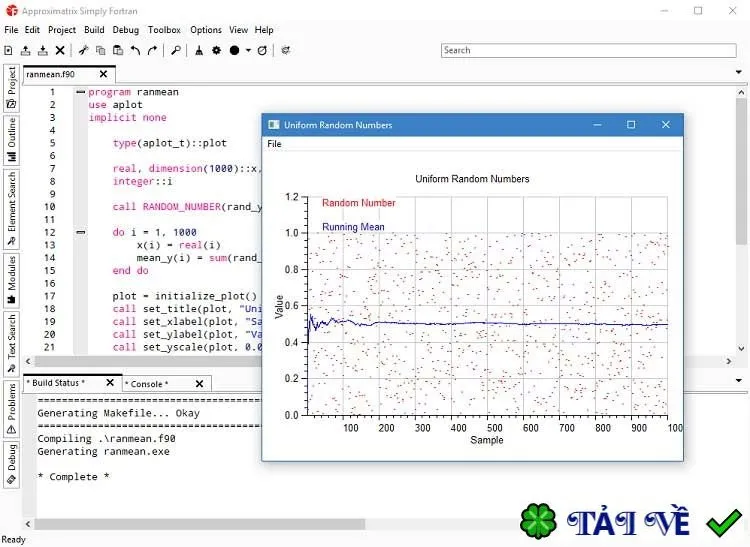This screenshot has width=750, height=547.
Task: Click the cut scissors toolbar icon
Action: pos(83,50)
